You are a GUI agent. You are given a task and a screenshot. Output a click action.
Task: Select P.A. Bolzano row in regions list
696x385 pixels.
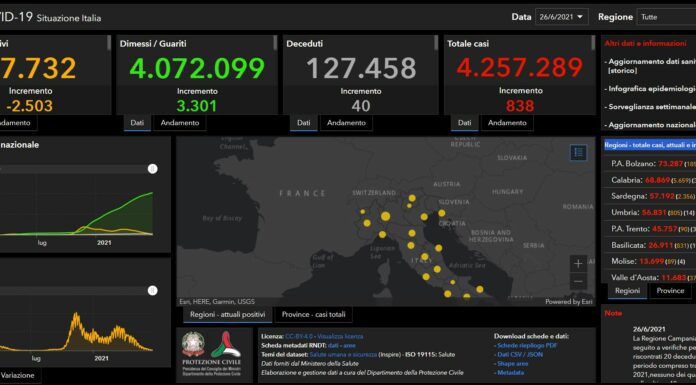[x=651, y=163]
